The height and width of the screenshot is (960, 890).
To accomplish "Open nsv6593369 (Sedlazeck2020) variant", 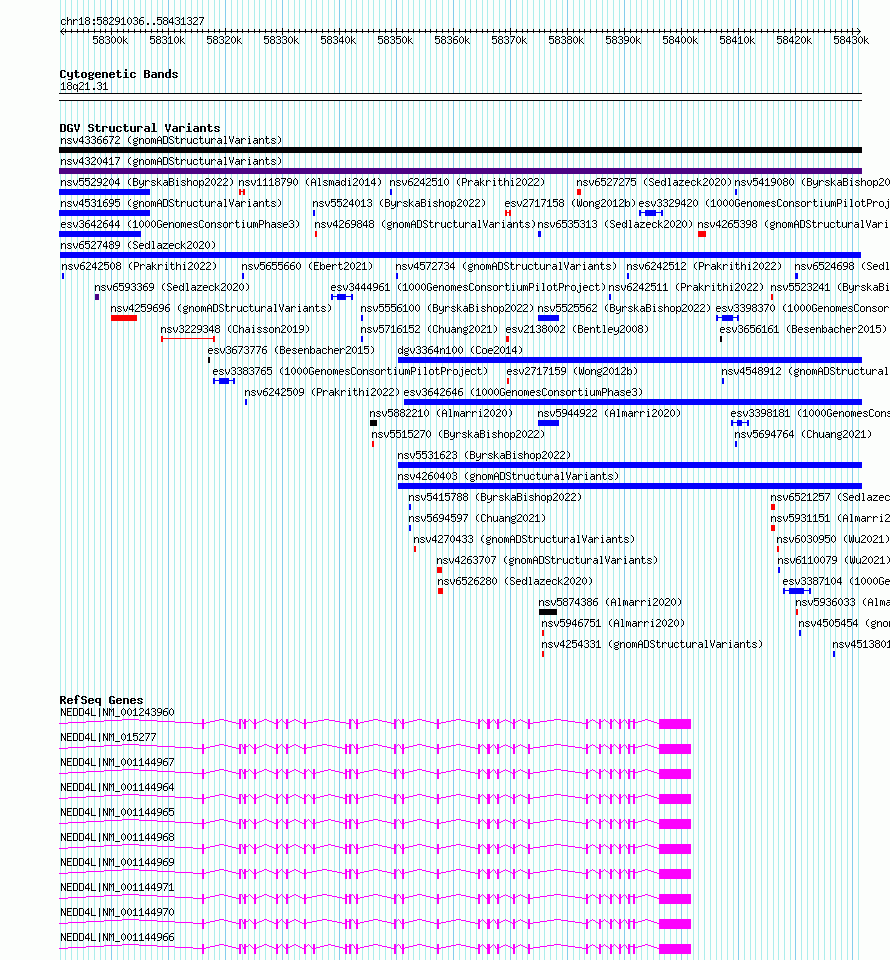I will click(x=172, y=287).
